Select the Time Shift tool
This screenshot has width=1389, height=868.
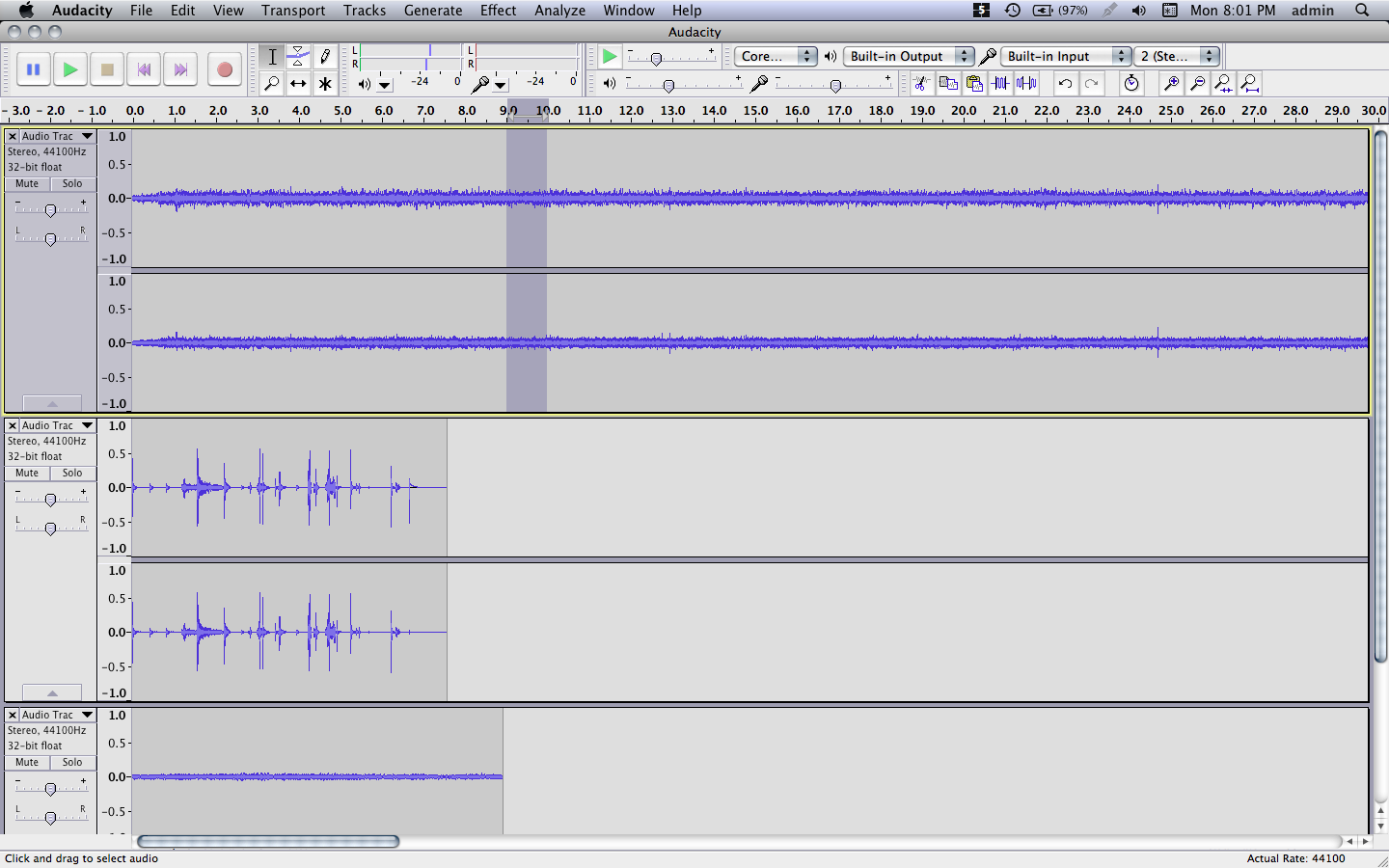pyautogui.click(x=298, y=84)
